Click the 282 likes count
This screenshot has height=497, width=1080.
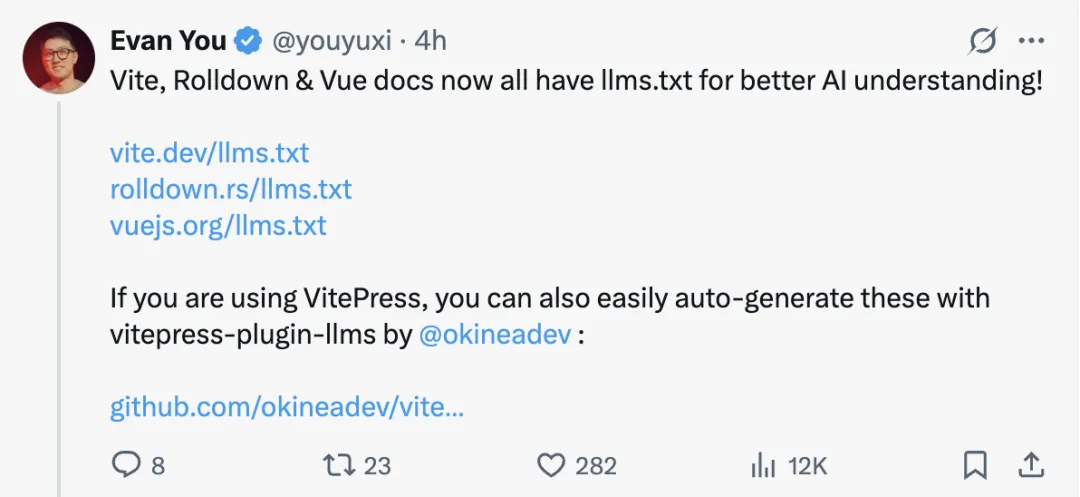596,467
